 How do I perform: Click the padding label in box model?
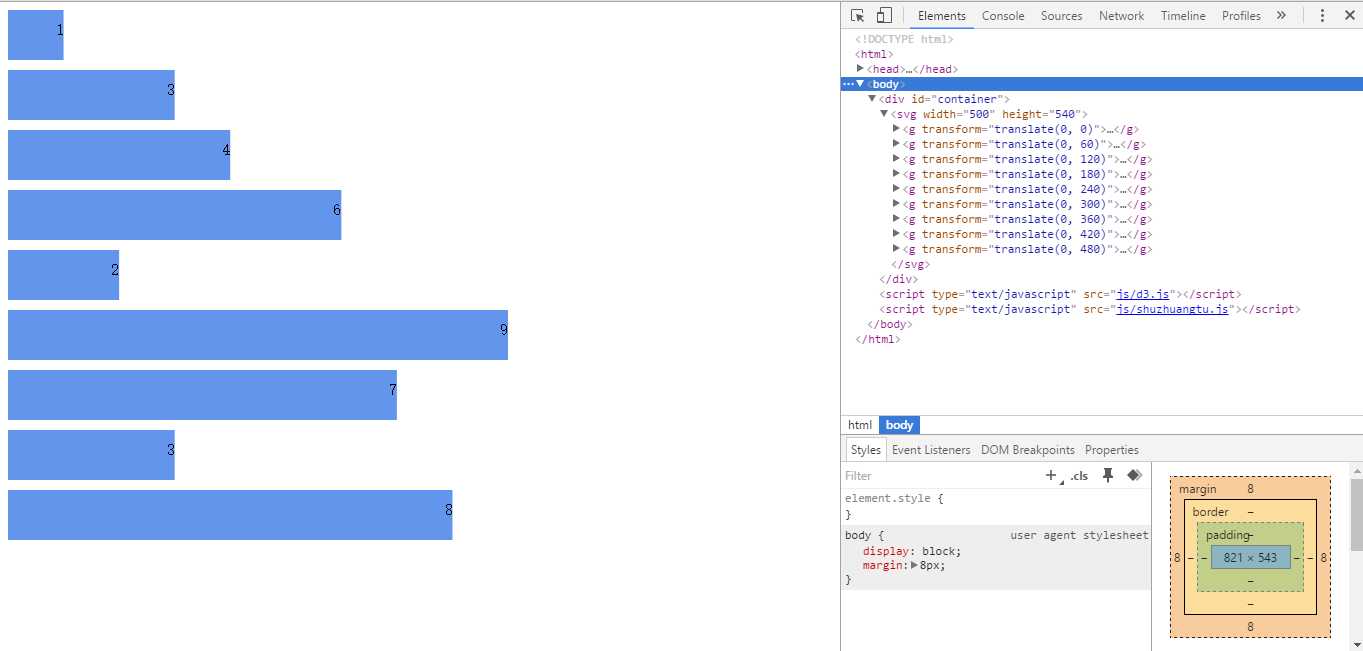(1227, 535)
